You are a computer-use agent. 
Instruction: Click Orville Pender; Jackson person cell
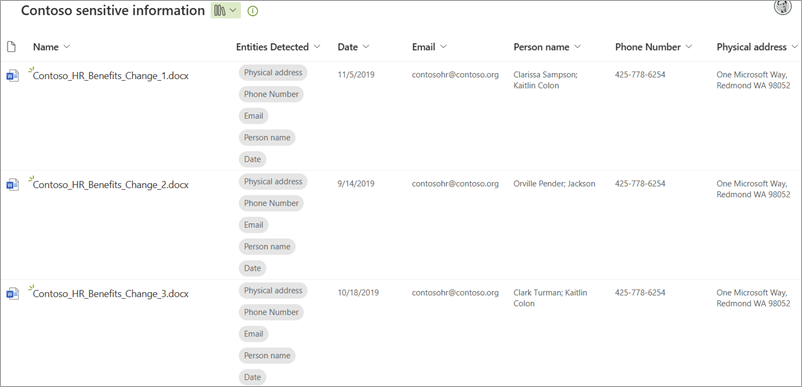click(554, 184)
